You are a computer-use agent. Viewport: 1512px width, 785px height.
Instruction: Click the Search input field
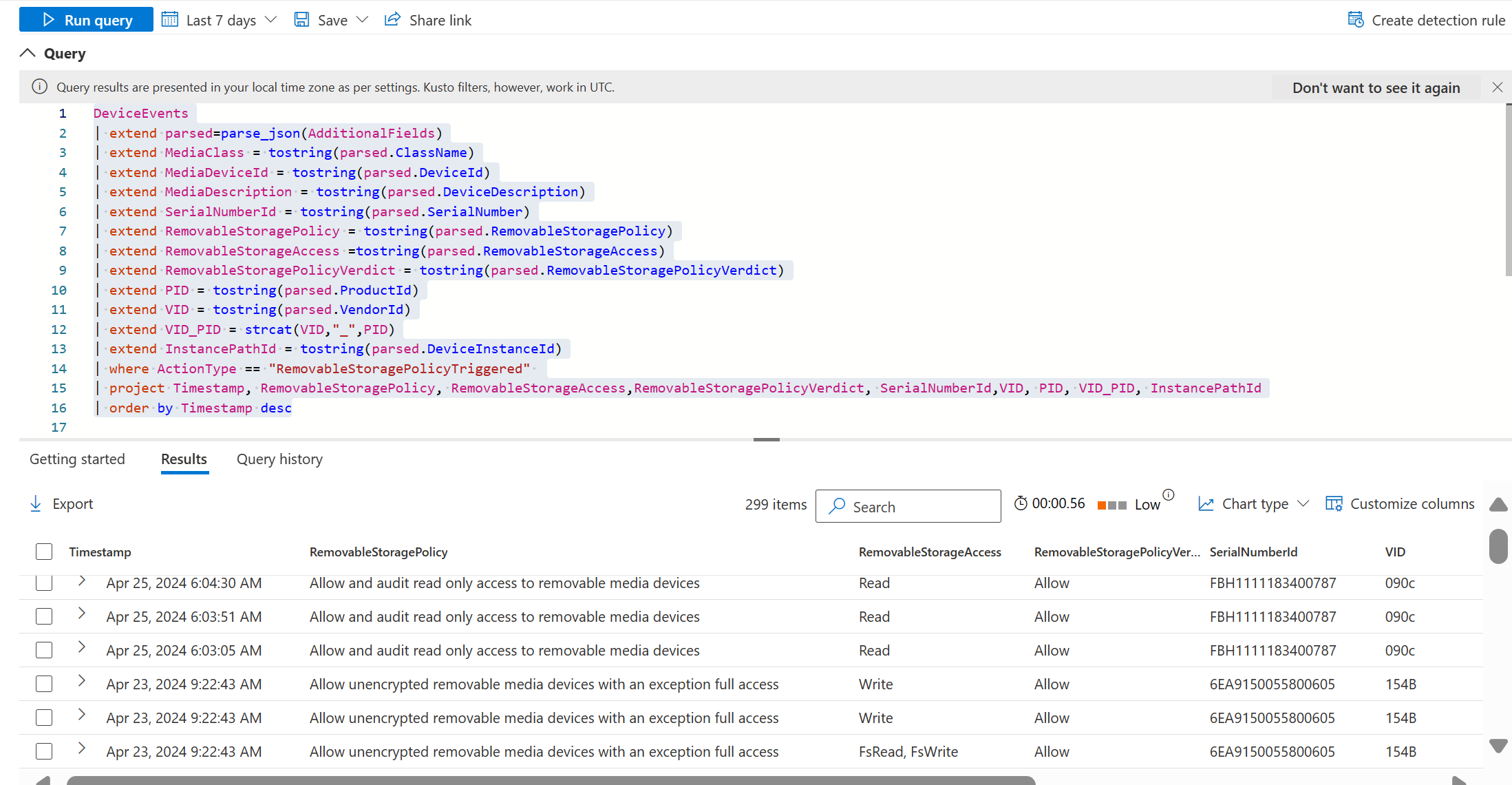[x=908, y=505]
